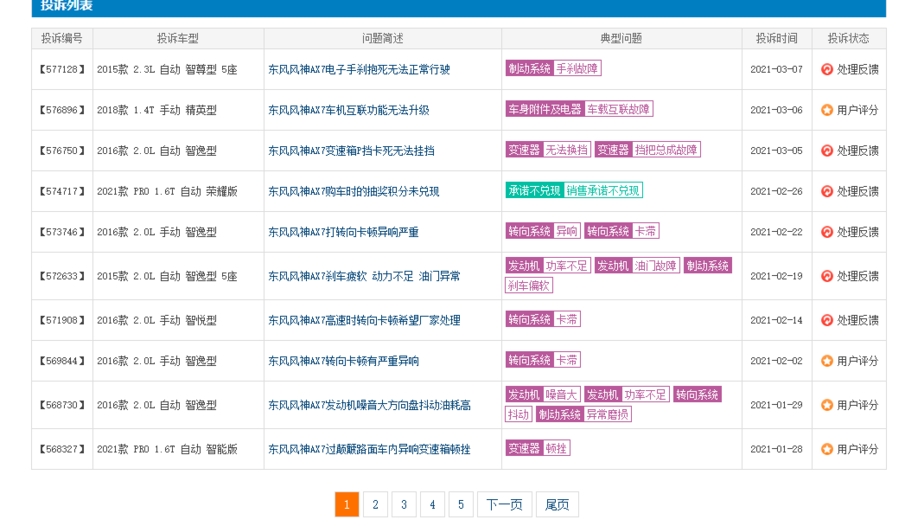Click the 车身附件及电器 车载互联故障 tag

tap(579, 109)
